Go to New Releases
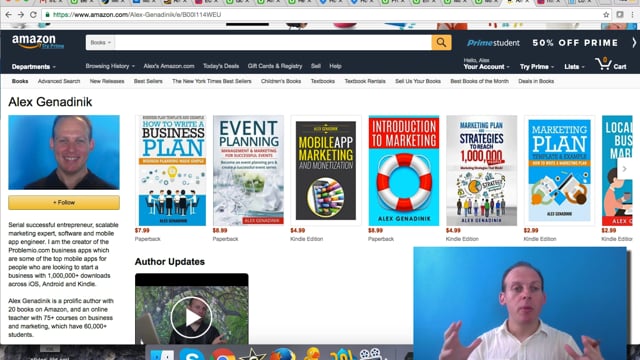This screenshot has height=360, width=640. point(107,81)
